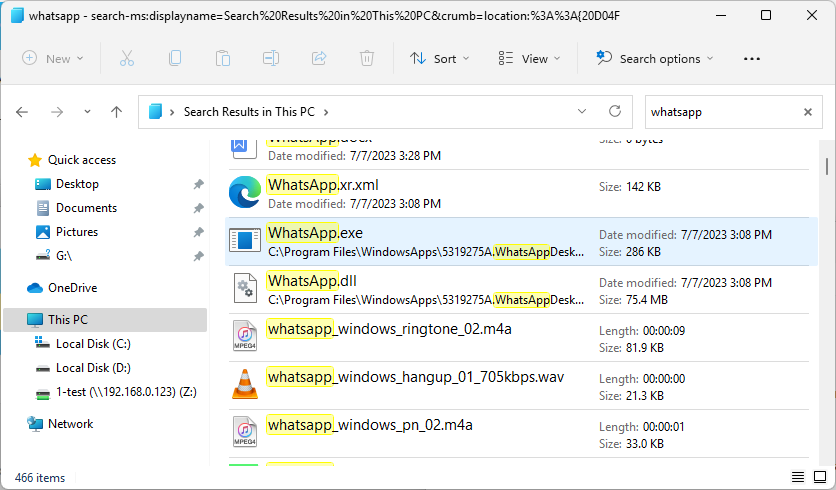
Task: Select whatsapp_windows_ringtone_02.m4a file name
Action: coord(390,329)
